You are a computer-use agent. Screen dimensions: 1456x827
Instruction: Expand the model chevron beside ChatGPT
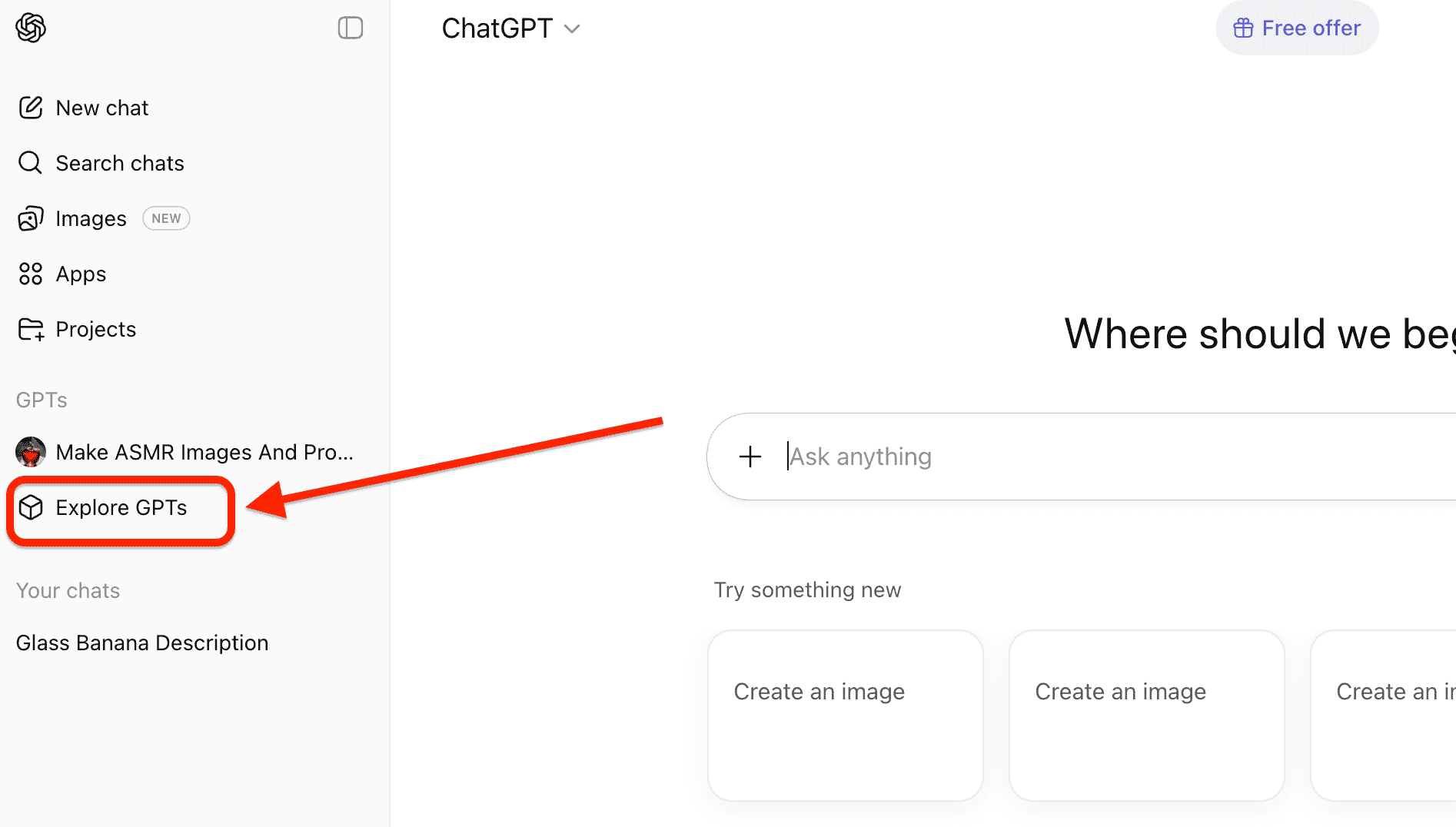click(x=572, y=29)
